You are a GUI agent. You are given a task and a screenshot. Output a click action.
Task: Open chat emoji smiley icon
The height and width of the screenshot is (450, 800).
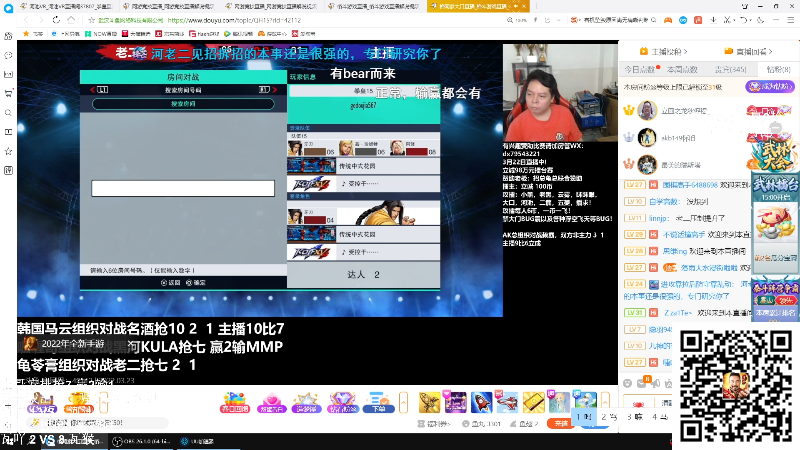(628, 383)
